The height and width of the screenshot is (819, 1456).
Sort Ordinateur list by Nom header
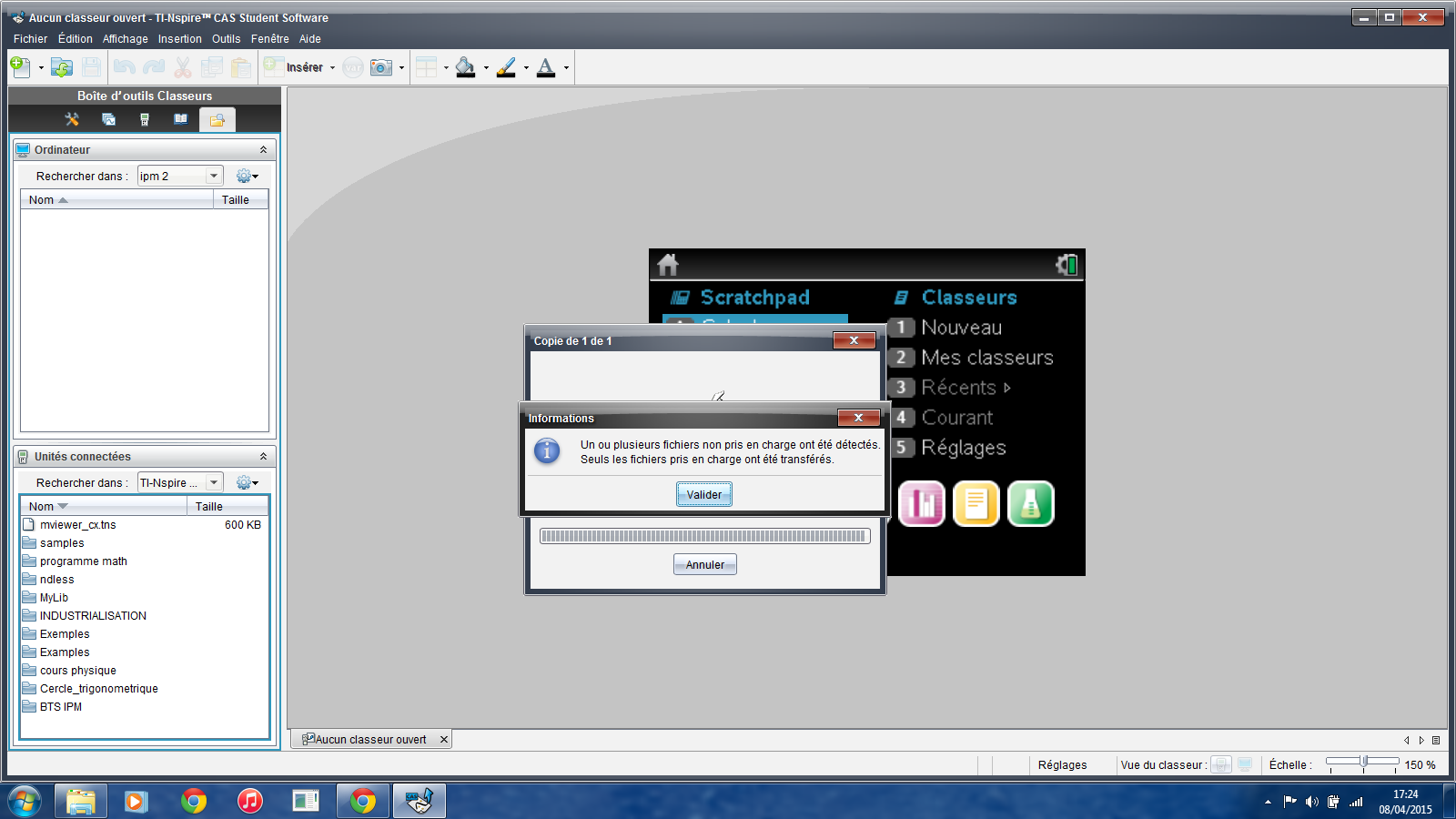(x=116, y=200)
